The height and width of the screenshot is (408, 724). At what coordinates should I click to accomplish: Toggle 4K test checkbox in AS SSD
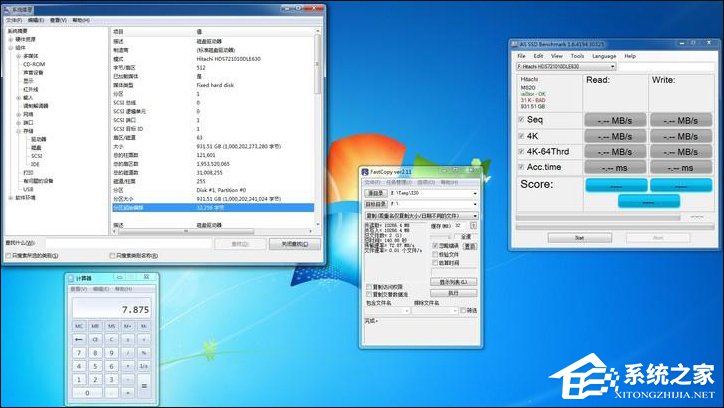(x=521, y=136)
